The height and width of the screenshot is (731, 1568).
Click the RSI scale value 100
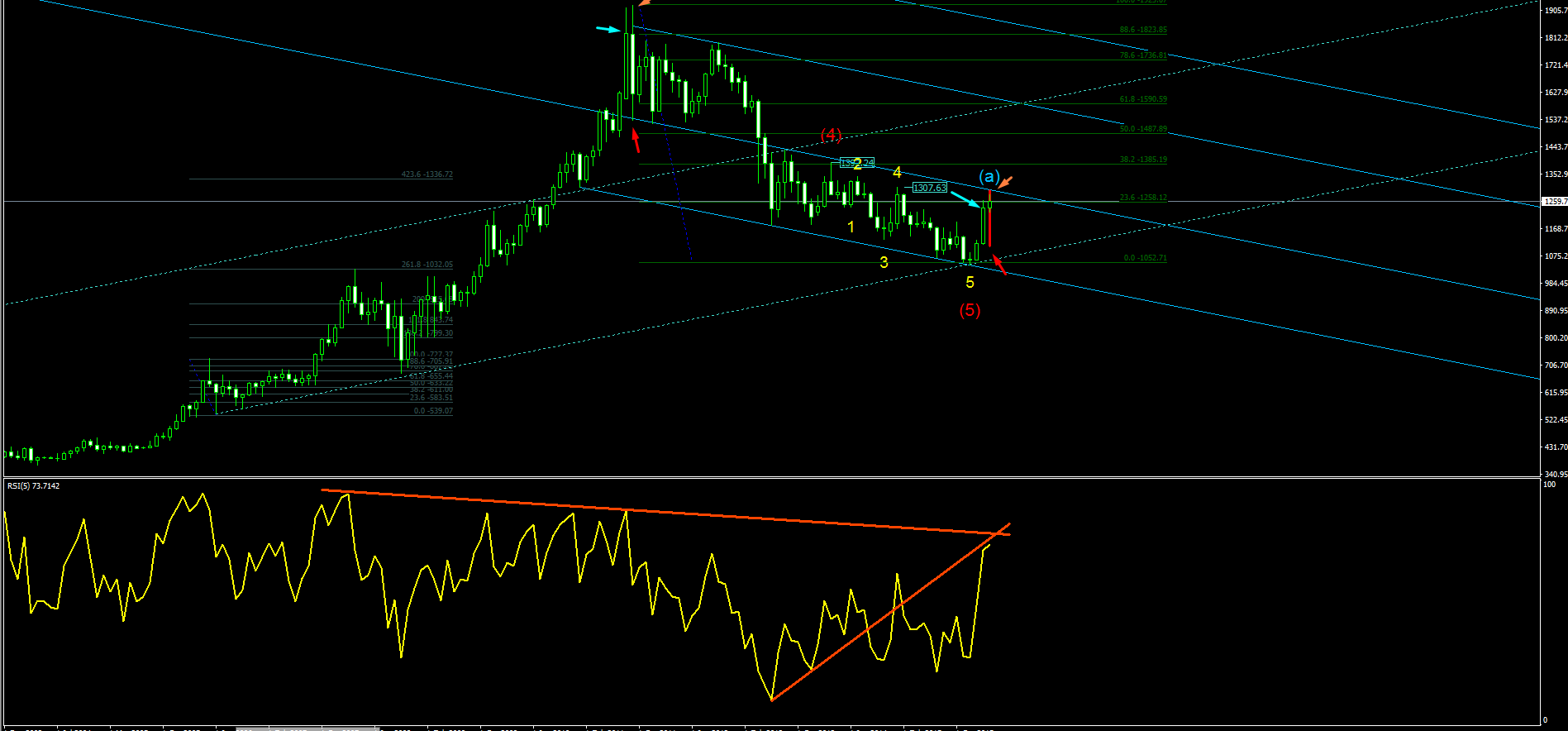pos(1549,485)
